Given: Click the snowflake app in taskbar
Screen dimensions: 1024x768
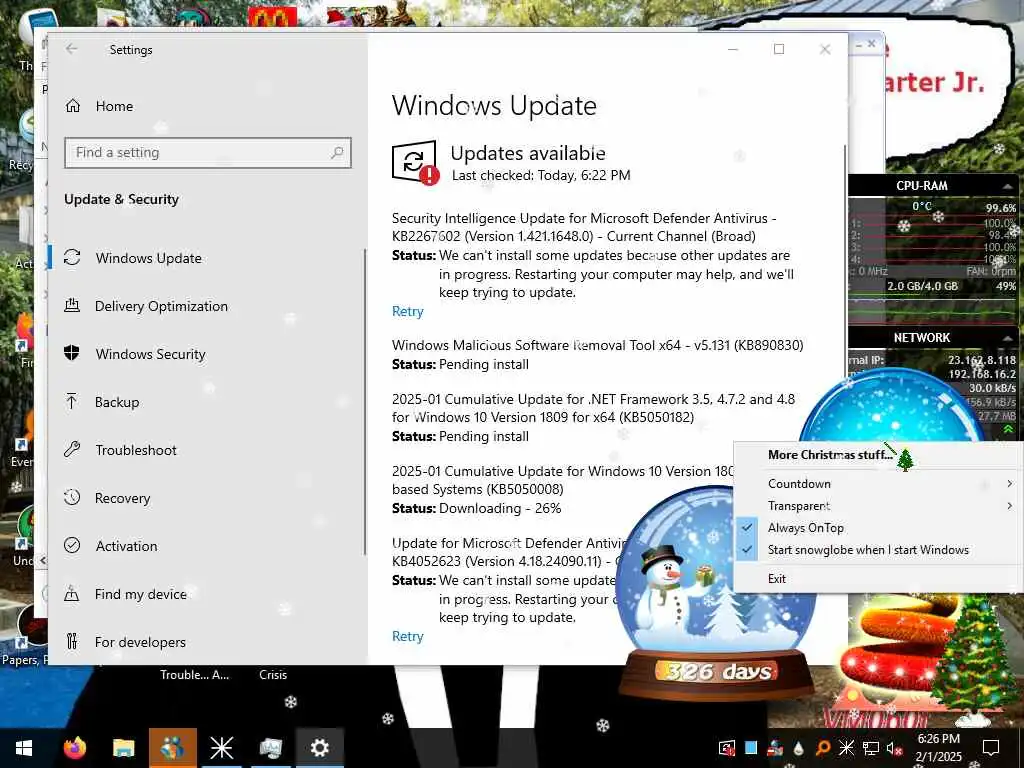Looking at the screenshot, I should coord(221,748).
